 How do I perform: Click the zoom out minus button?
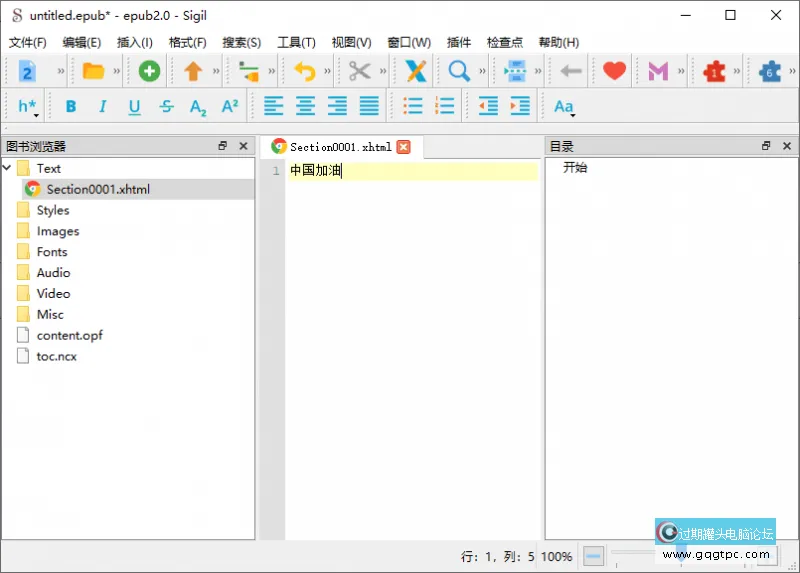(x=593, y=556)
